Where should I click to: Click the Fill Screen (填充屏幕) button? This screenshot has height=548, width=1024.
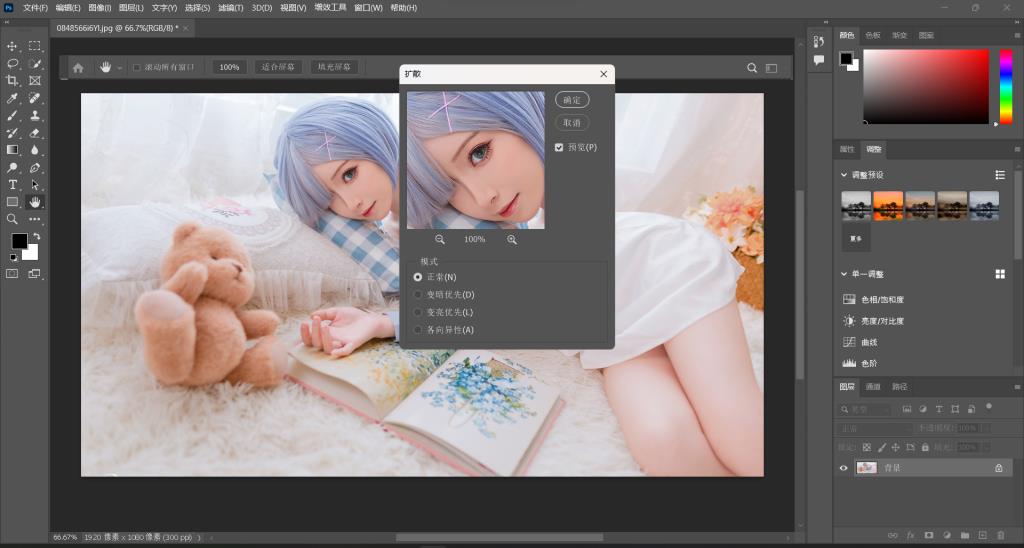(x=334, y=67)
